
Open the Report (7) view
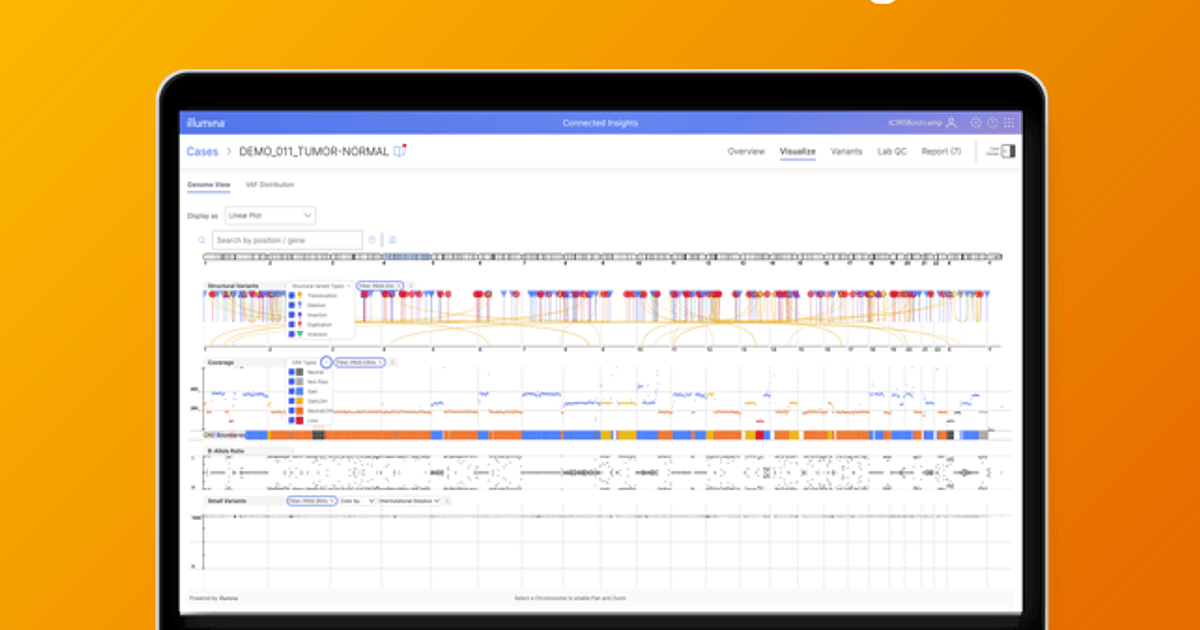coord(940,151)
